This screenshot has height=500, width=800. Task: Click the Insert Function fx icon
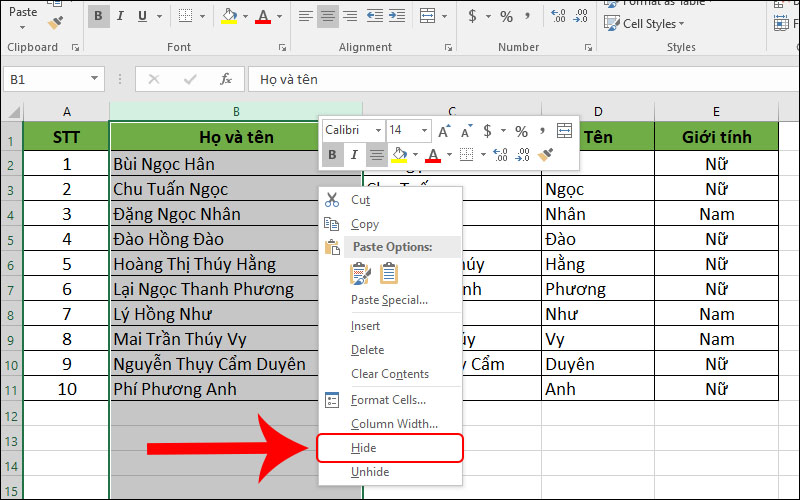click(x=226, y=79)
